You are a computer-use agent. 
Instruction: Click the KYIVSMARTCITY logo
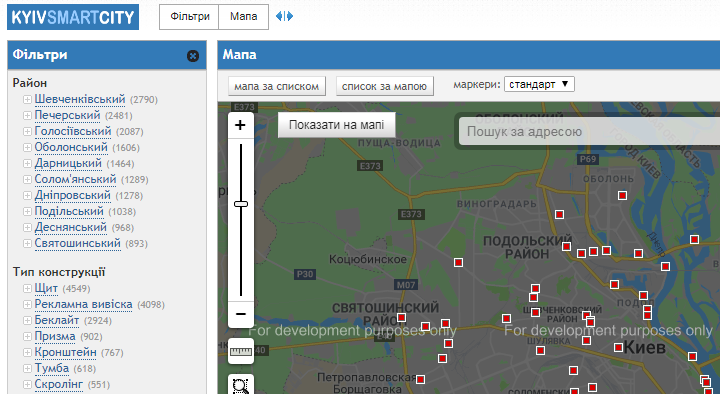[73, 17]
